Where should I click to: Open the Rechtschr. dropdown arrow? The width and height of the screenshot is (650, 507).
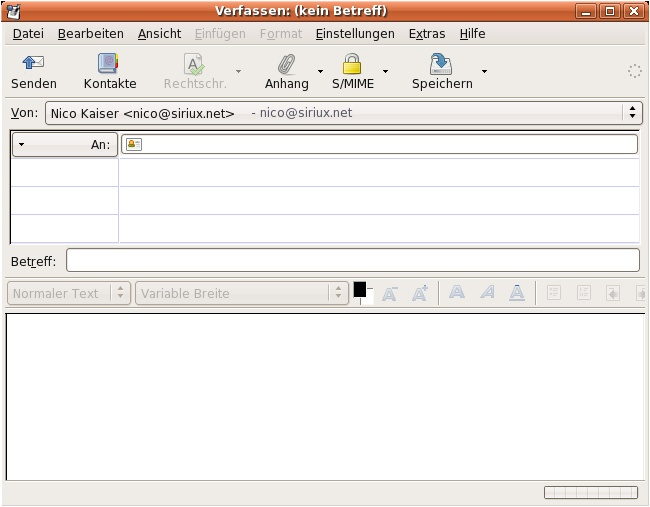(238, 71)
